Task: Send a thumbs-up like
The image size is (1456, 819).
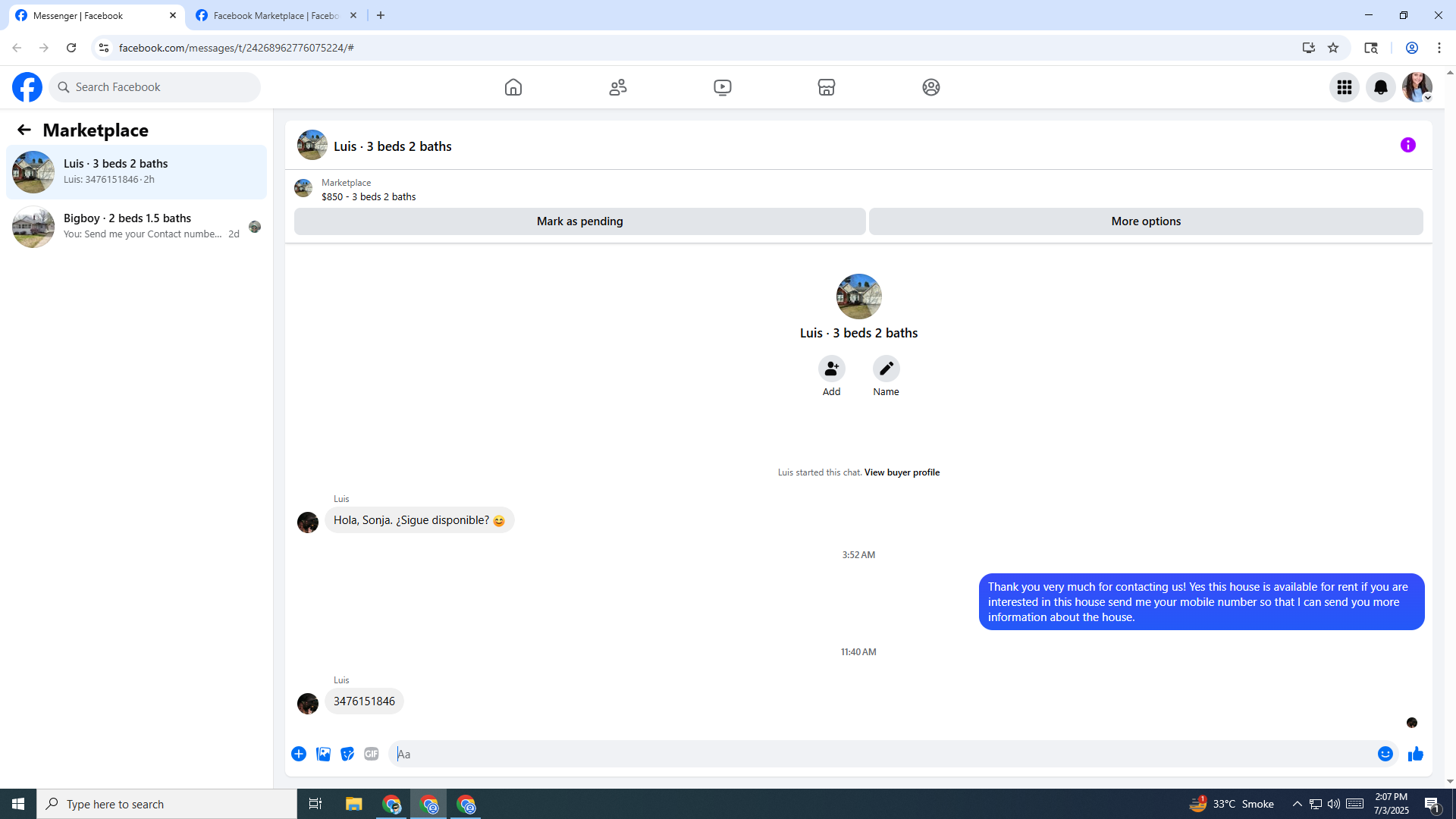Action: (1416, 754)
